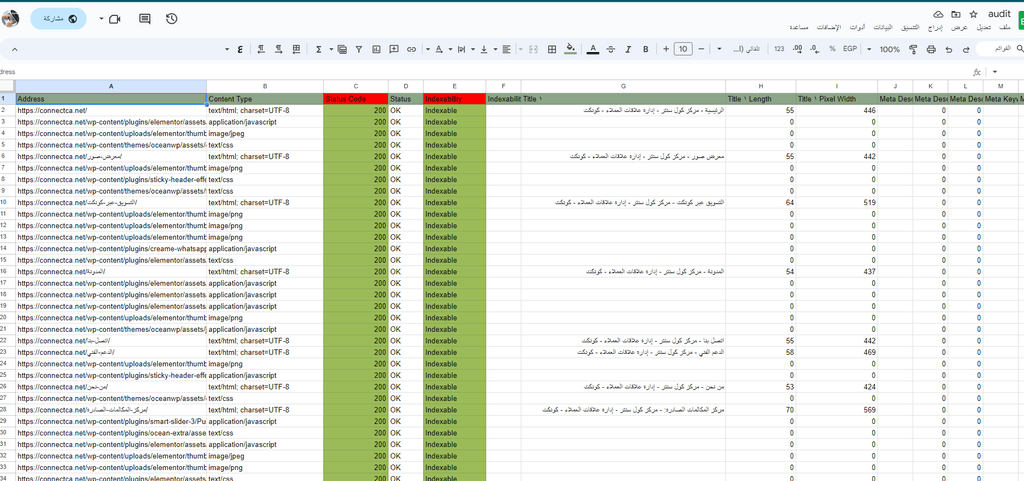
Task: Set right-to-left text direction icon
Action: [x=261, y=49]
